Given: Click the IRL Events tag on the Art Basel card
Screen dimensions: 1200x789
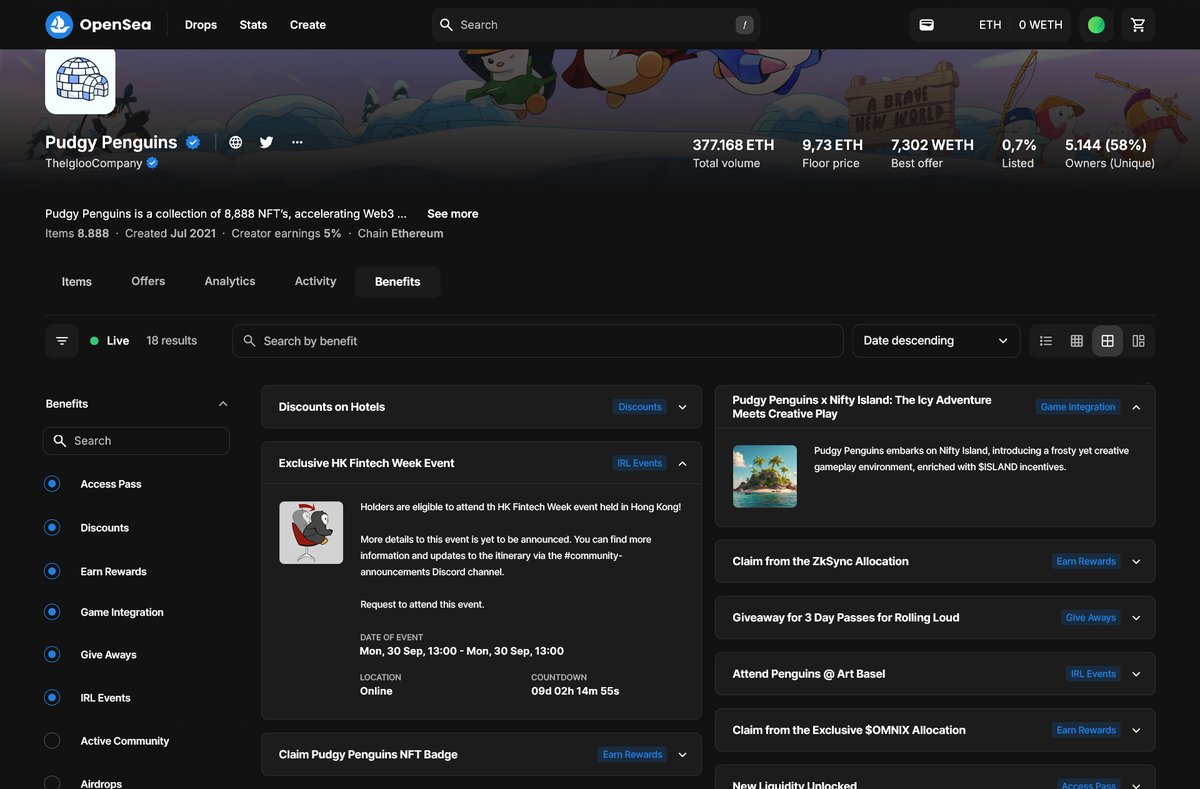Looking at the screenshot, I should pyautogui.click(x=1093, y=674).
